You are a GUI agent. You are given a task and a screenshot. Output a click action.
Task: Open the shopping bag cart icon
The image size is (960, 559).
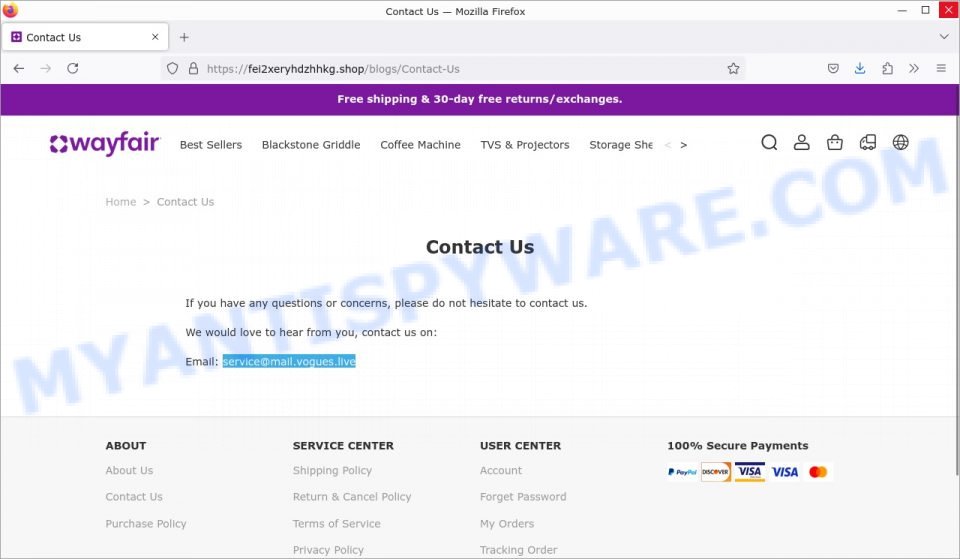coord(835,143)
